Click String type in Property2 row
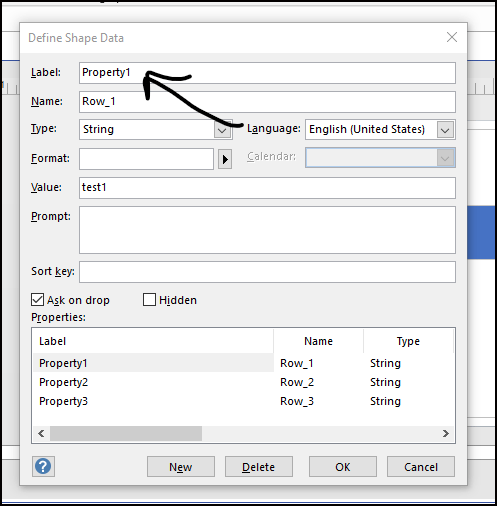Viewport: 497px width, 506px height. coord(385,382)
